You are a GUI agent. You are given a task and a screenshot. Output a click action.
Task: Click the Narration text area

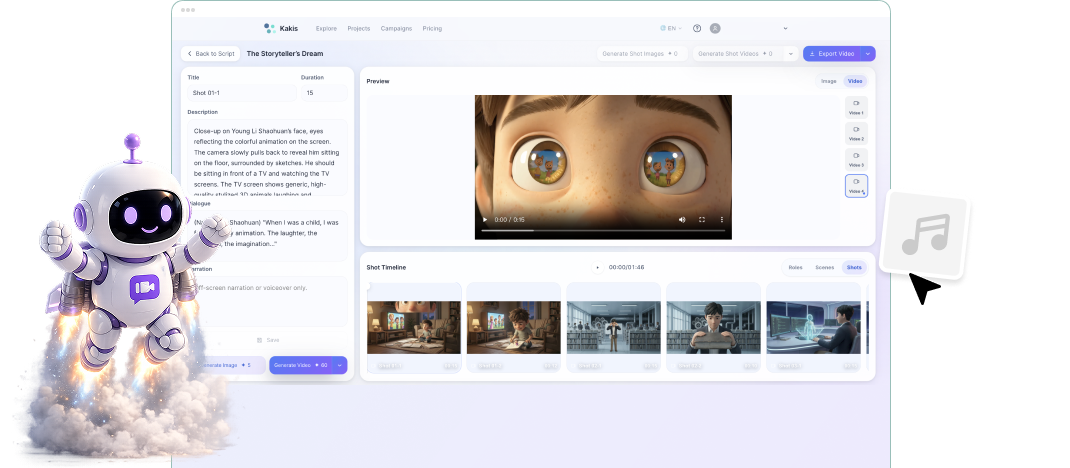(x=268, y=301)
